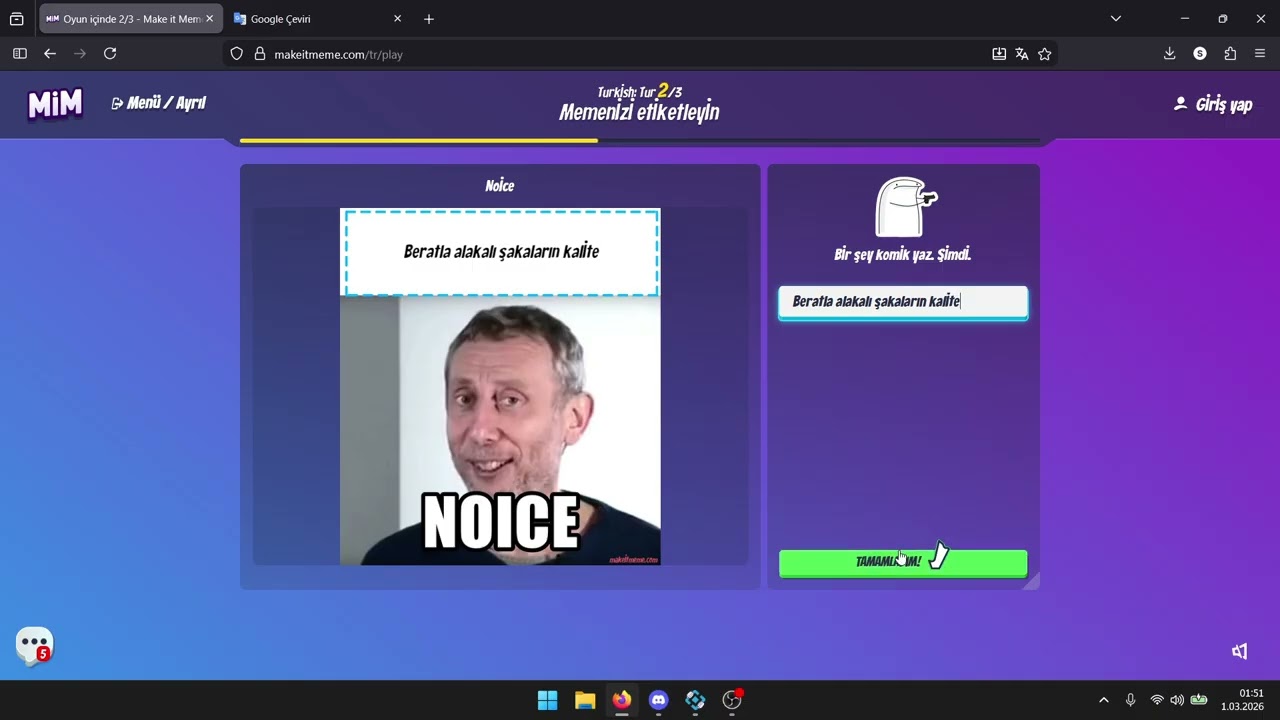This screenshot has height=720, width=1280.
Task: Open Firefox View tabs icon
Action: click(x=17, y=19)
